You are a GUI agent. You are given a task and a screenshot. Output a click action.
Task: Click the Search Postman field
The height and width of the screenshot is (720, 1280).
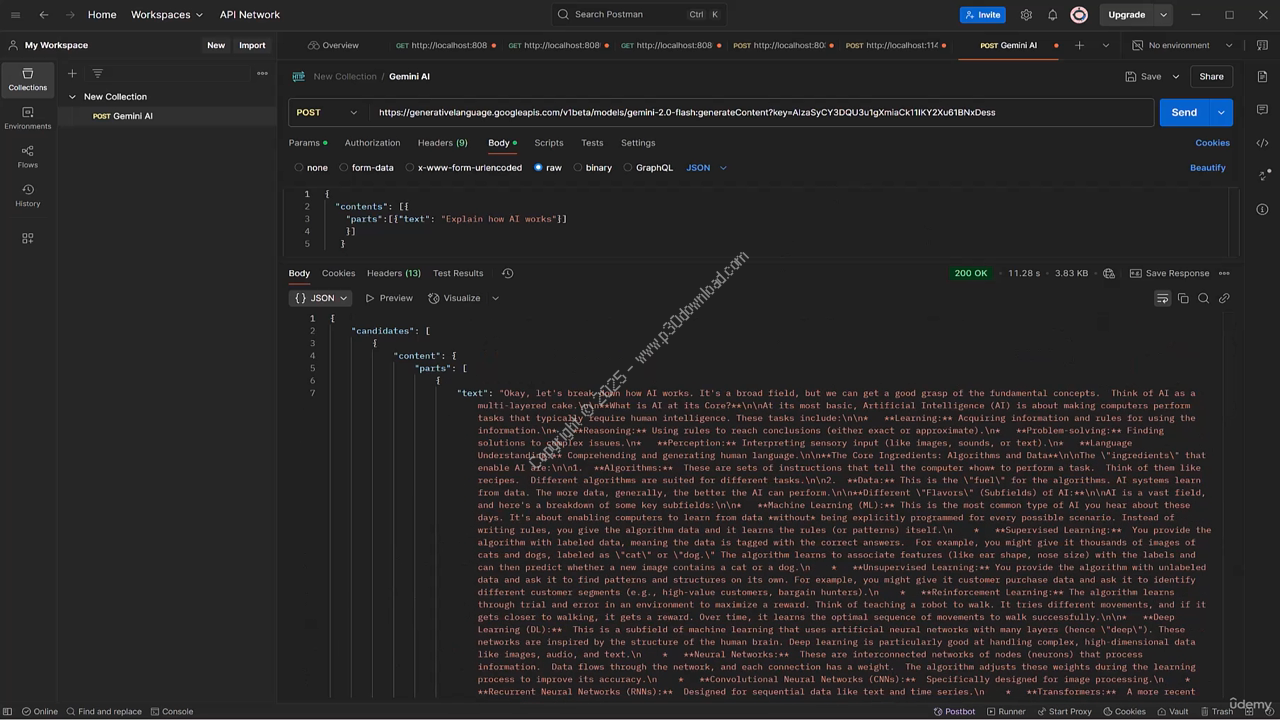tap(639, 15)
